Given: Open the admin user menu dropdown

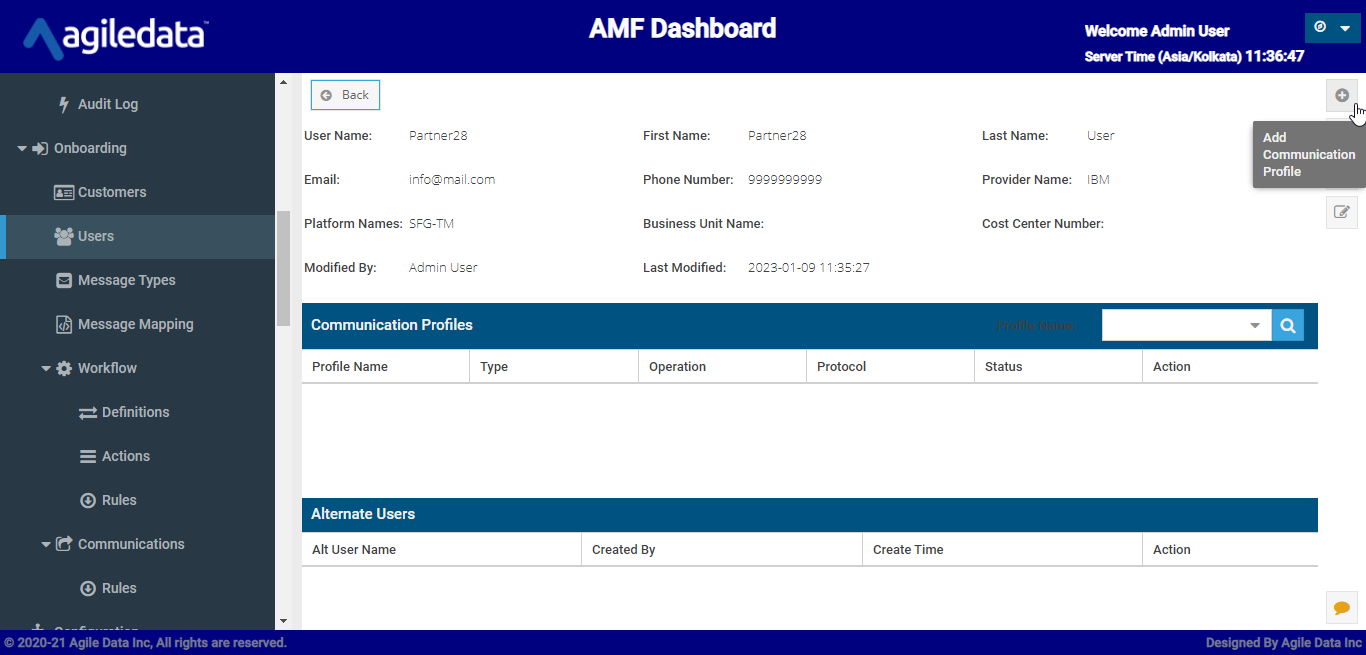Looking at the screenshot, I should (x=1333, y=28).
